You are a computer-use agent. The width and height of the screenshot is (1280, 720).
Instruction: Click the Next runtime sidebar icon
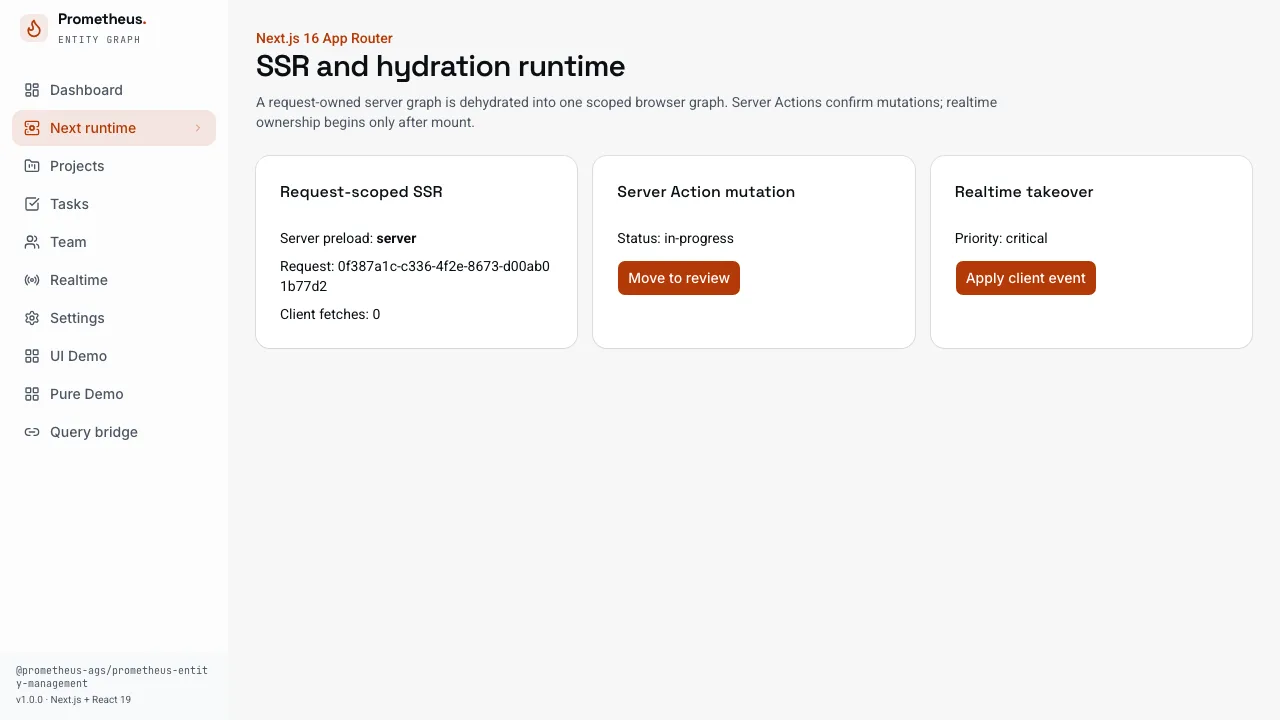[x=32, y=128]
